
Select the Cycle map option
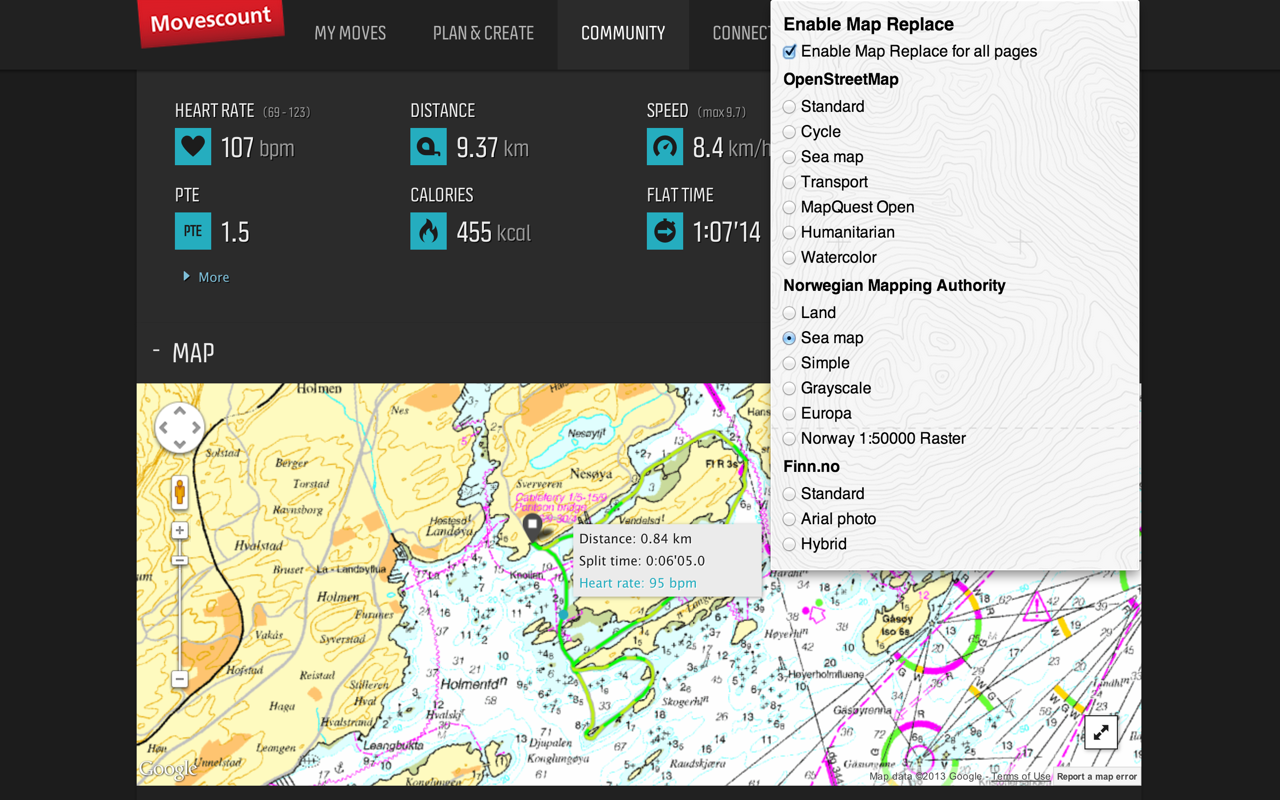pyautogui.click(x=790, y=132)
